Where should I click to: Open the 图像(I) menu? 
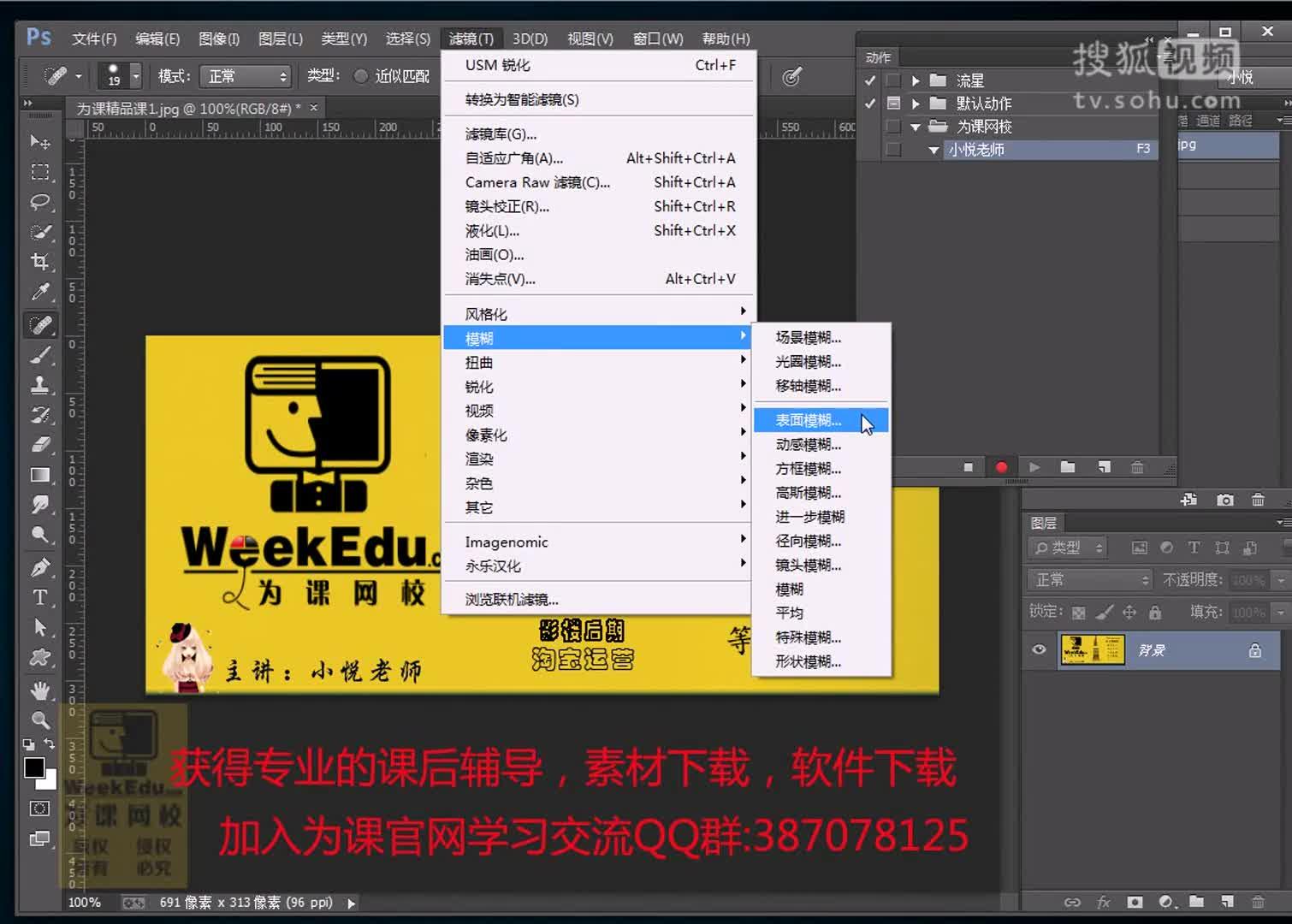[x=218, y=38]
